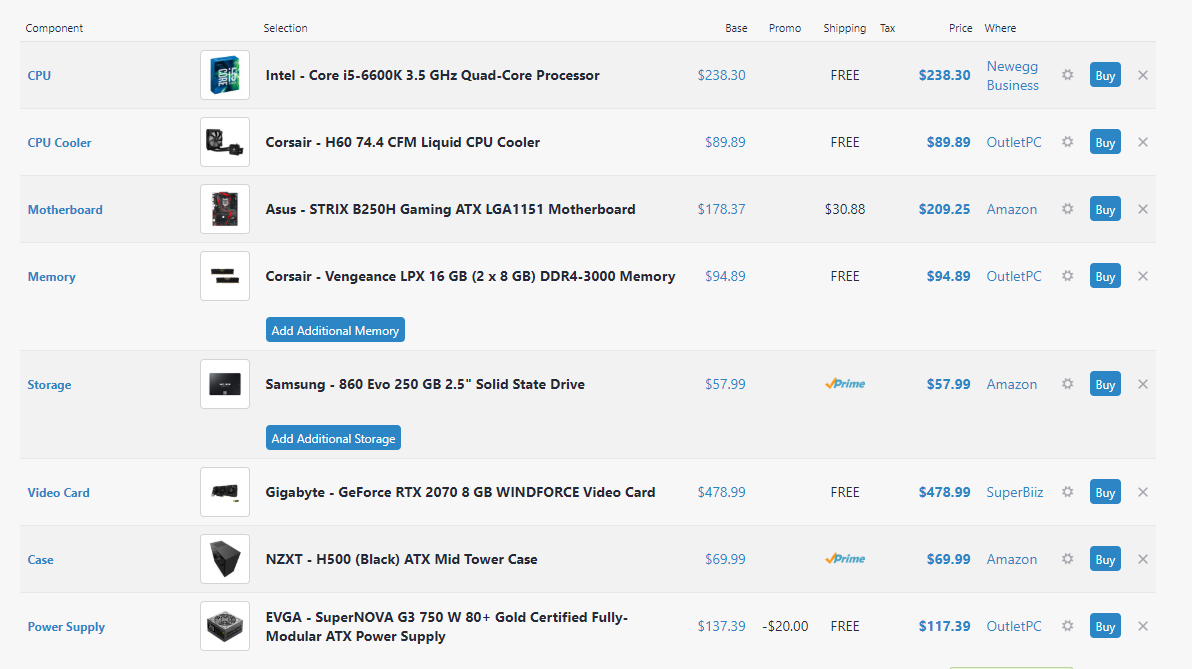Viewport: 1192px width, 669px height.
Task: Buy the Intel Core i5-6600K processor
Action: click(1105, 75)
